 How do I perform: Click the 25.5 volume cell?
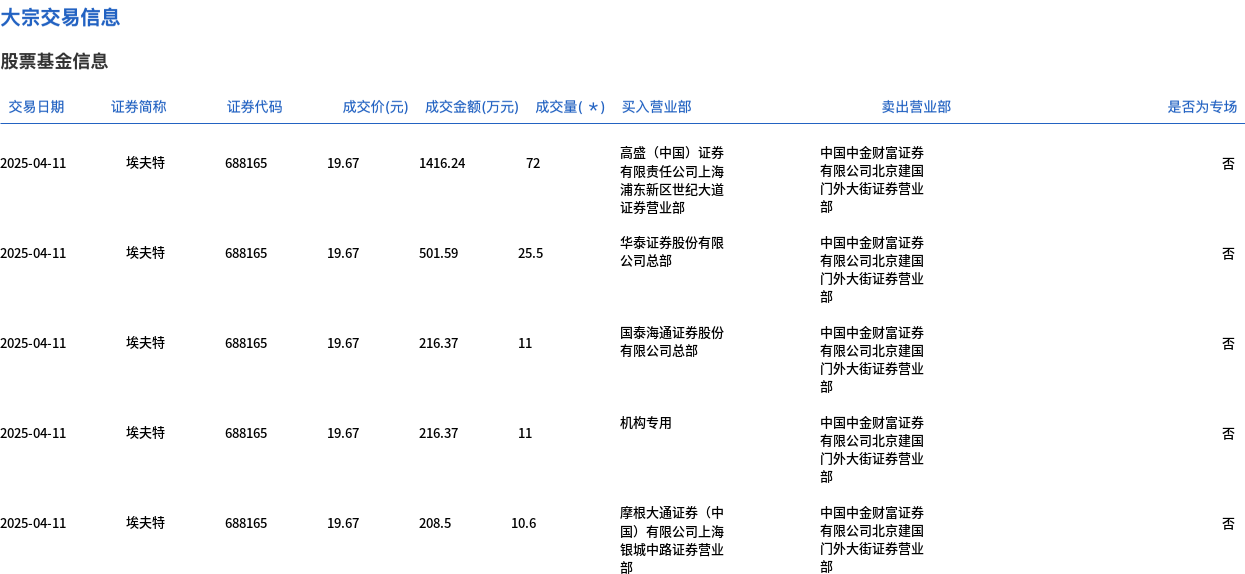[x=531, y=253]
